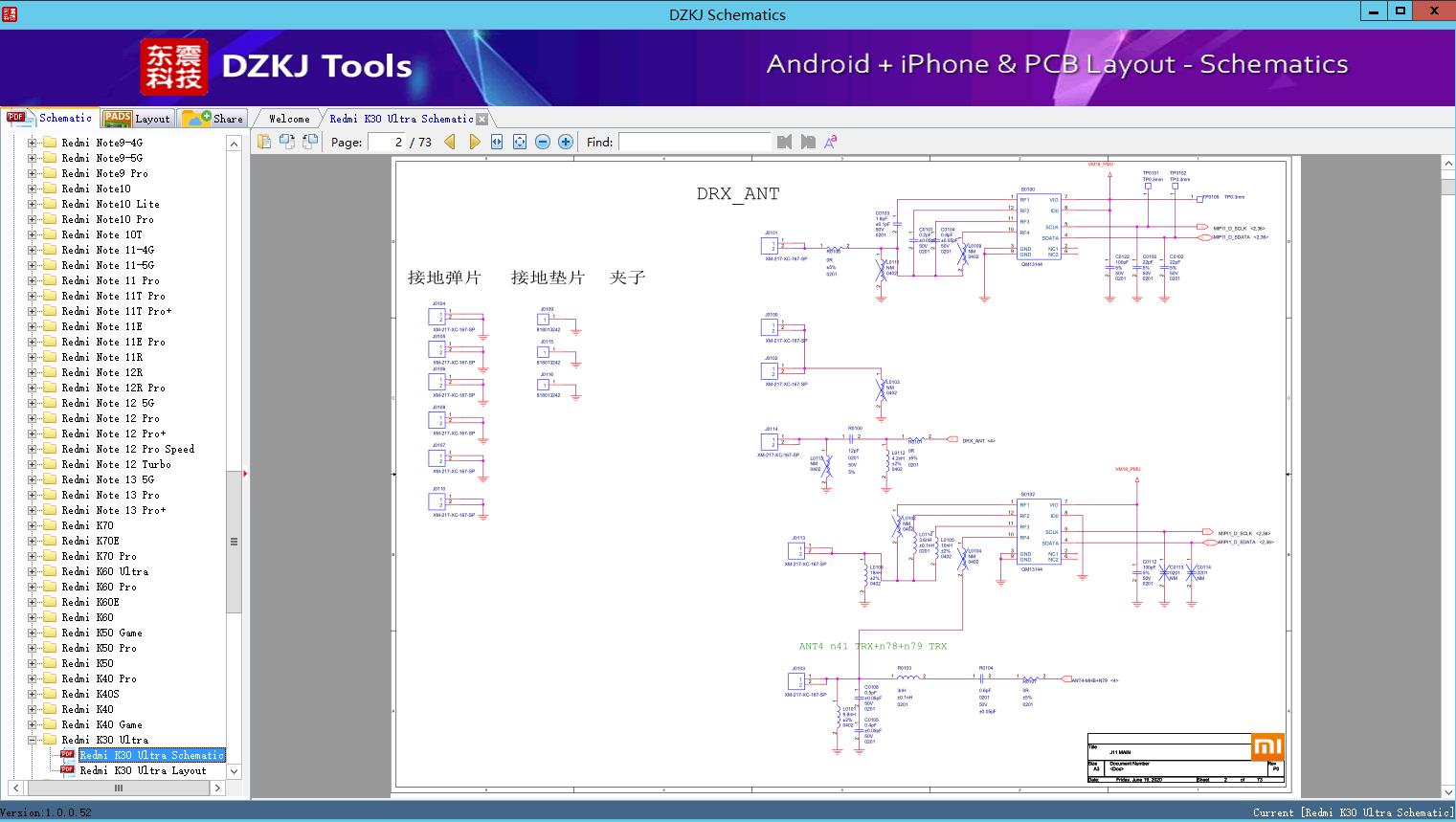This screenshot has height=822, width=1456.
Task: Fit page to width
Action: coord(497,142)
